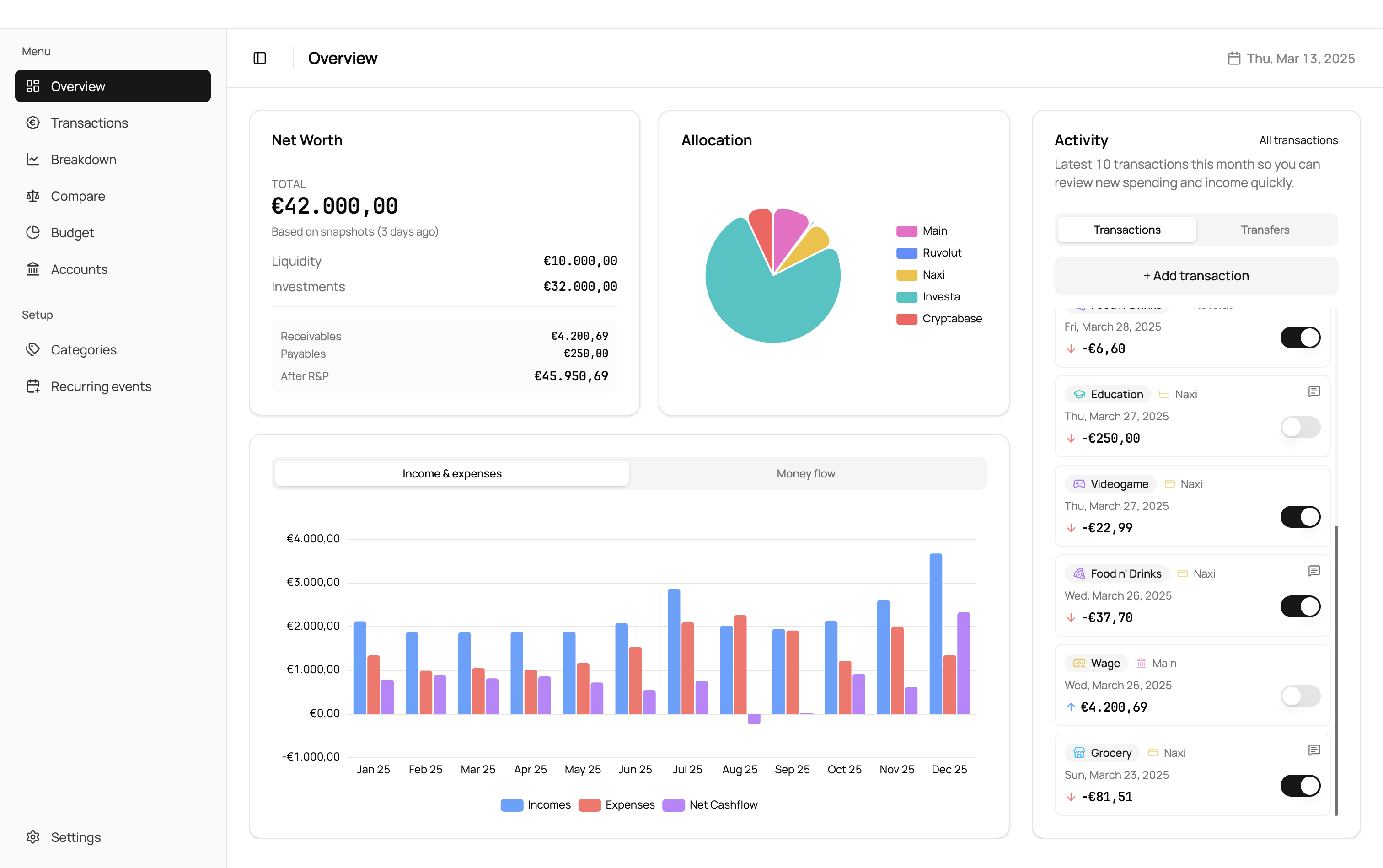This screenshot has height=868, width=1383.
Task: Toggle the Expenses legend swatch in chart
Action: (x=590, y=805)
